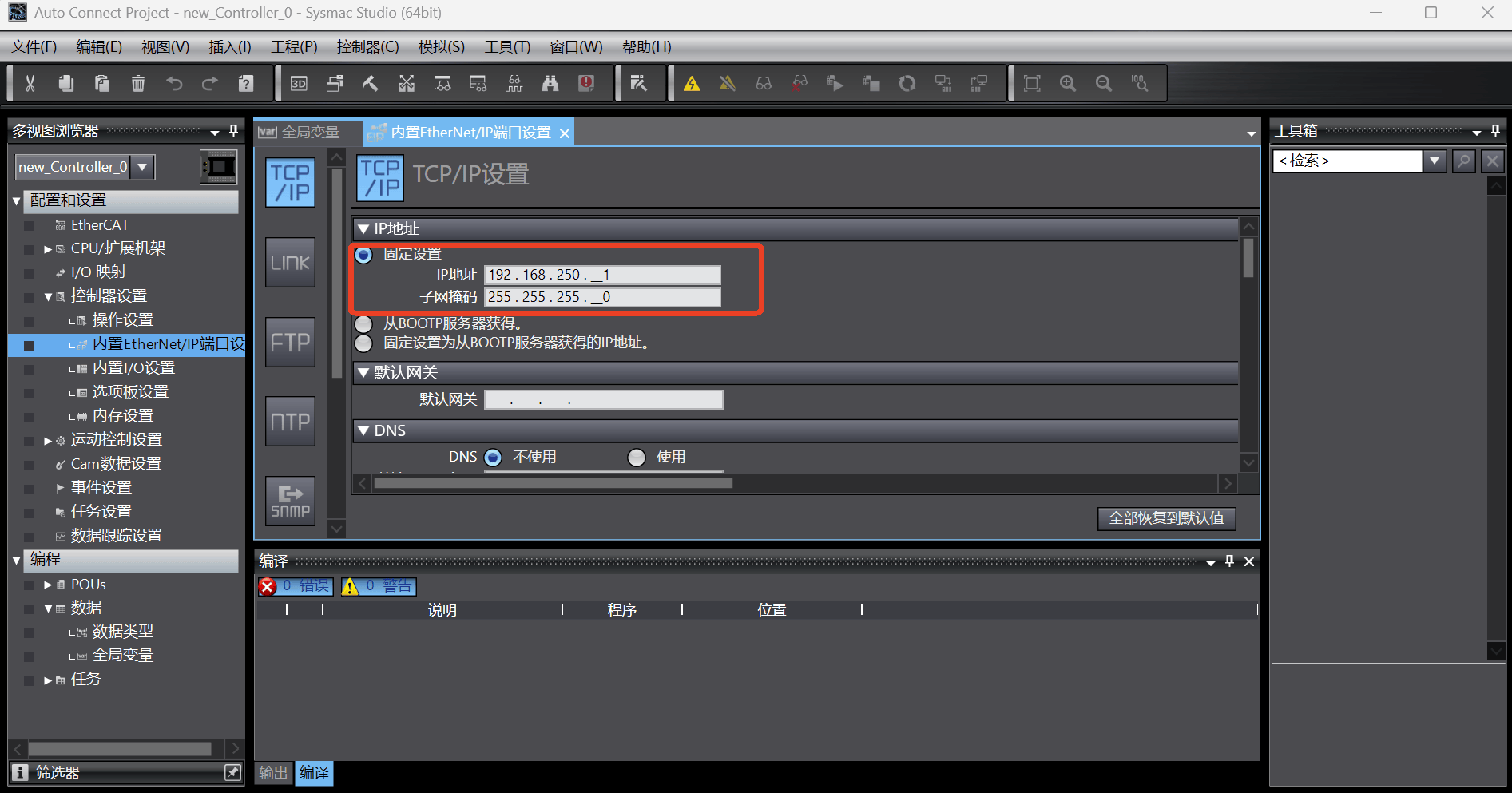Screen dimensions: 1512x793
Task: Select the 固定设置 radio button
Action: pos(363,255)
